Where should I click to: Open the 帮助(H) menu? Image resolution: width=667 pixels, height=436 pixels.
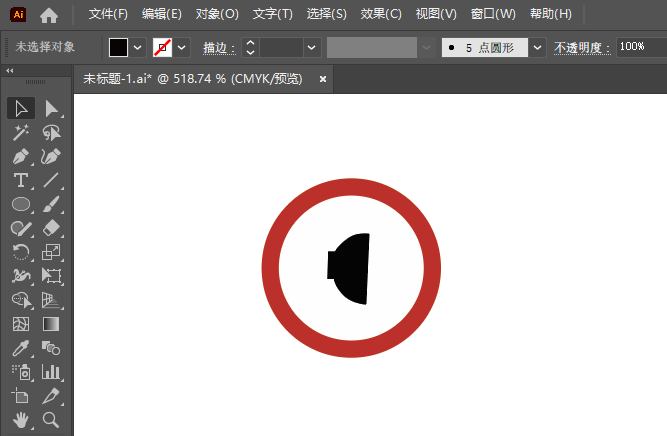point(551,14)
